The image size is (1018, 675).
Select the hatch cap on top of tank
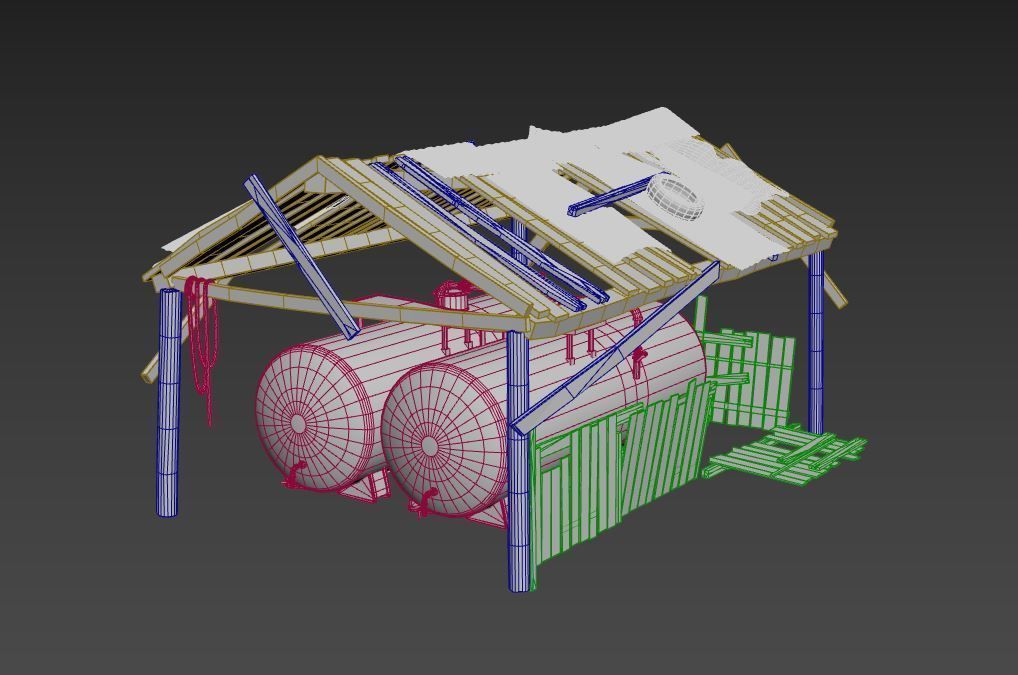[454, 295]
